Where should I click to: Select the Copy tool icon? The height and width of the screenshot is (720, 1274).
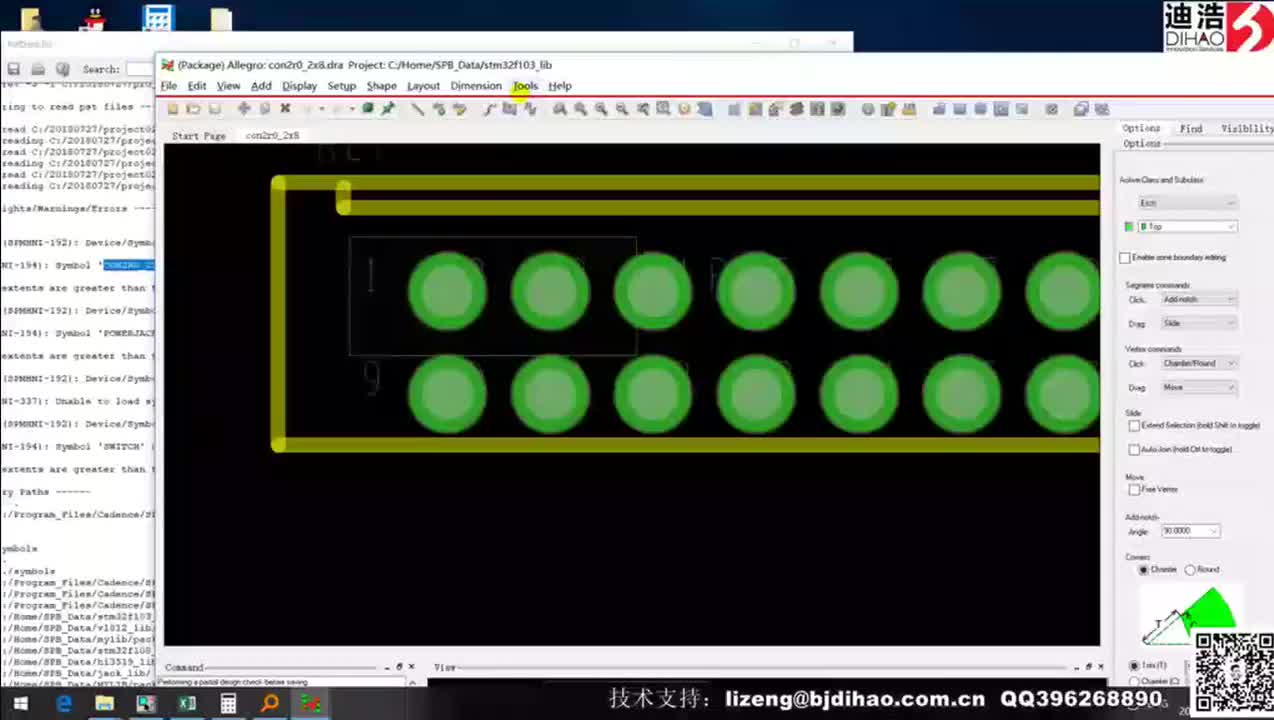click(x=265, y=109)
